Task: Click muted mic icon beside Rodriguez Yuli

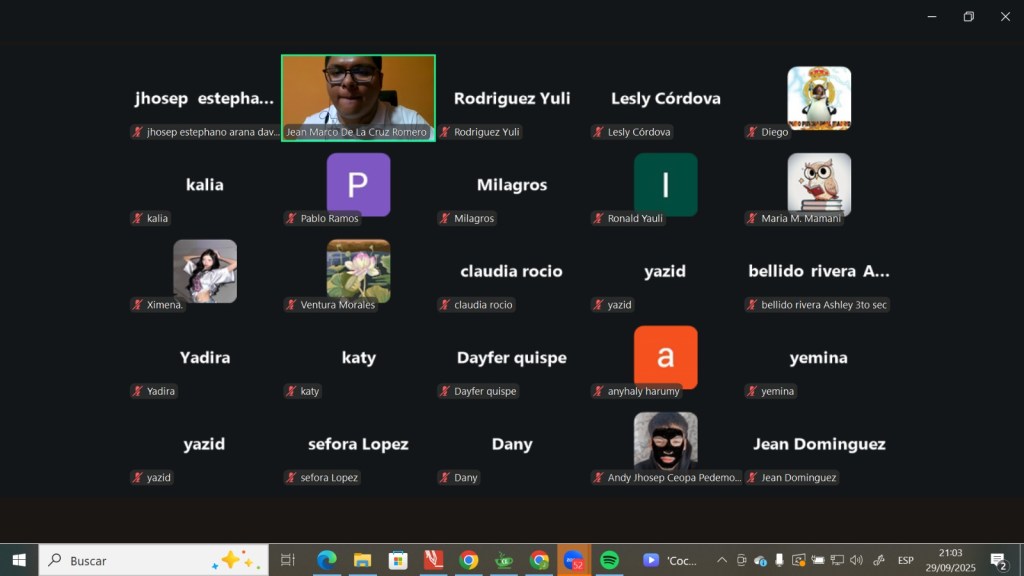Action: (445, 132)
